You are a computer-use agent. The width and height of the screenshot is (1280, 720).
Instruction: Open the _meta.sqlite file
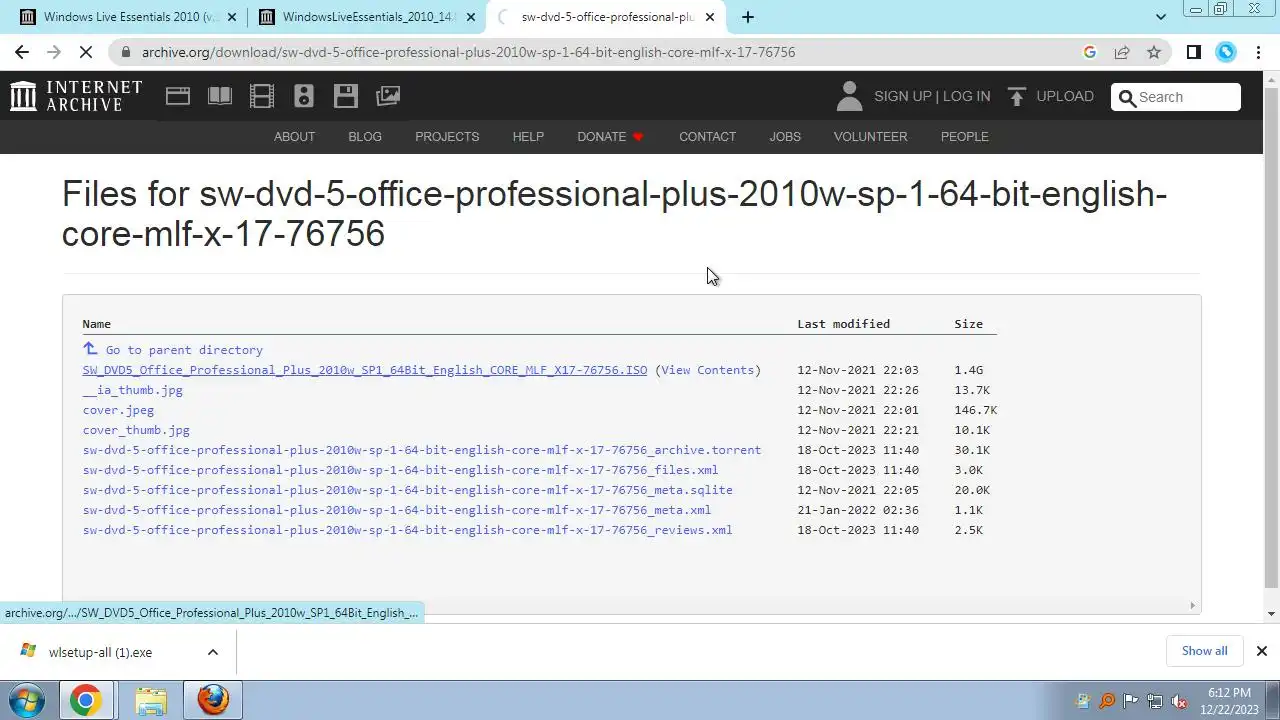coord(408,490)
